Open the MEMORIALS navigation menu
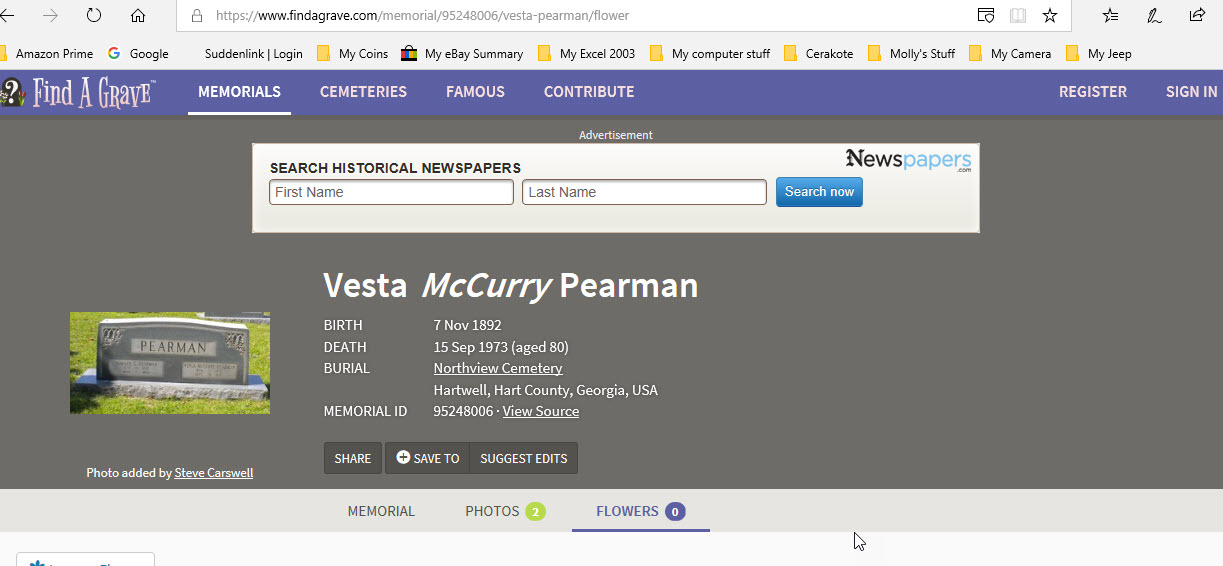 pos(239,92)
